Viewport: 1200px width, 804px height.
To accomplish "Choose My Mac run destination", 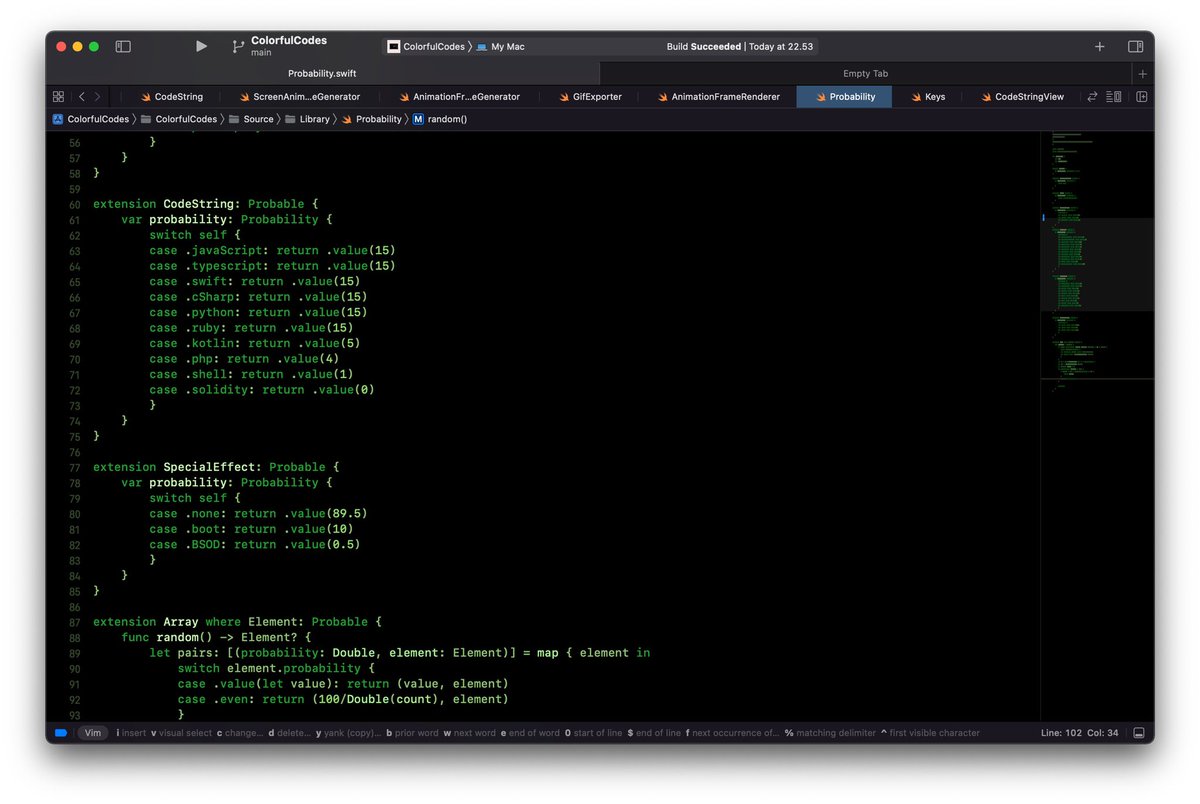I will [x=501, y=46].
